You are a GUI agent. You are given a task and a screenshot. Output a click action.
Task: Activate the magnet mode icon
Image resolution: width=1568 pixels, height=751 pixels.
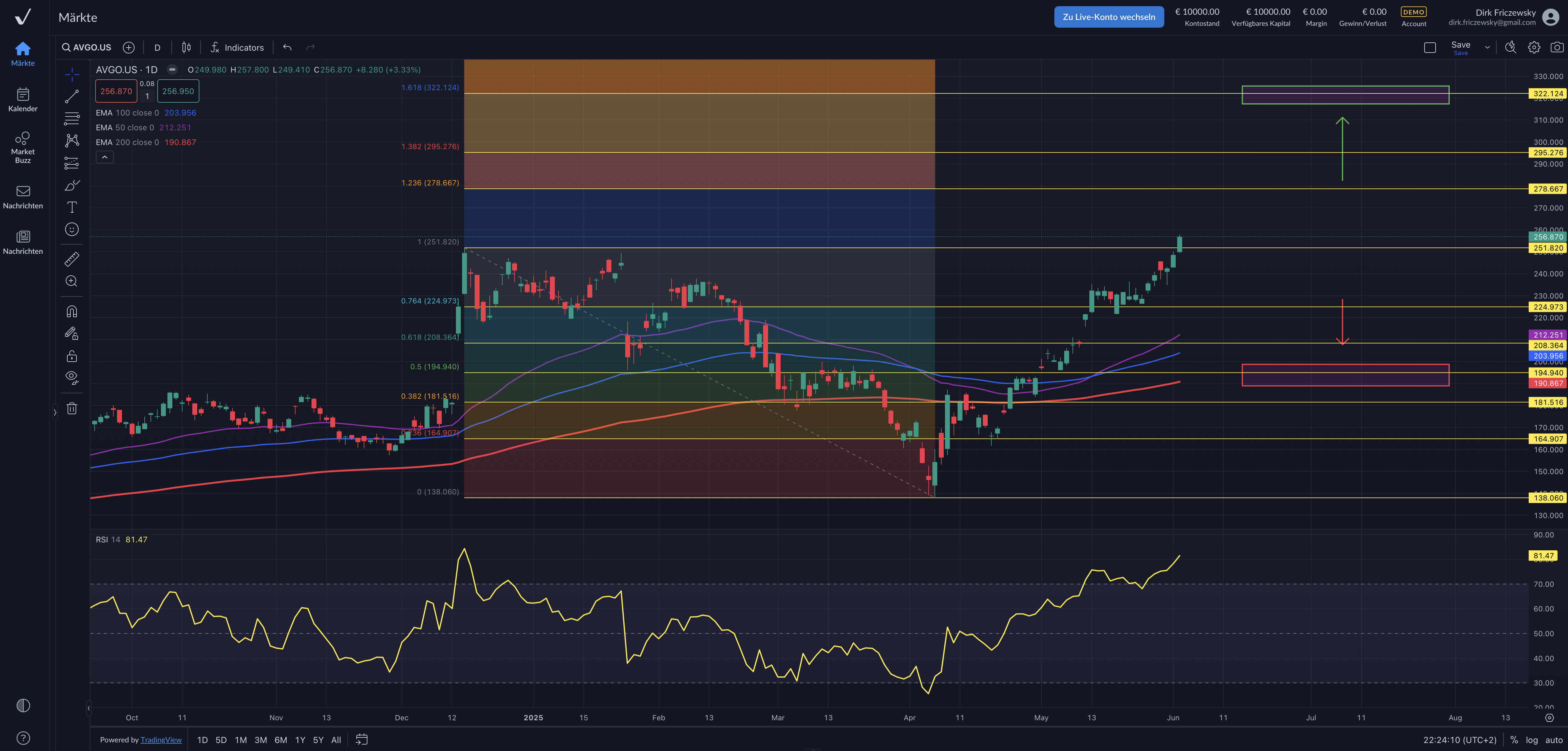(x=72, y=312)
